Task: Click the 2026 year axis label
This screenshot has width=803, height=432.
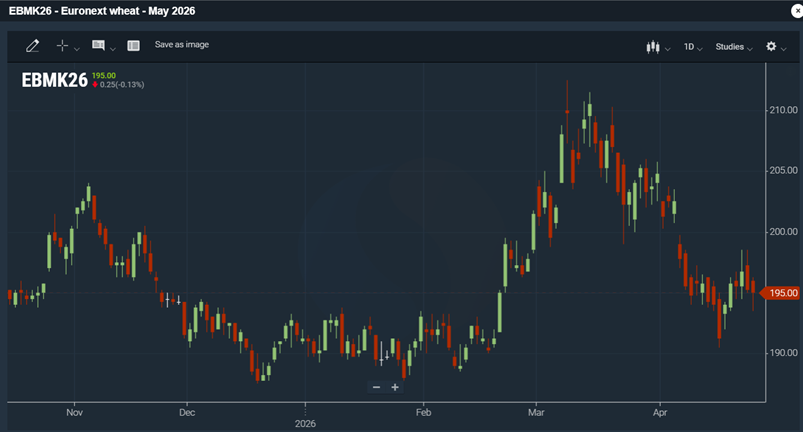Action: pyautogui.click(x=305, y=423)
